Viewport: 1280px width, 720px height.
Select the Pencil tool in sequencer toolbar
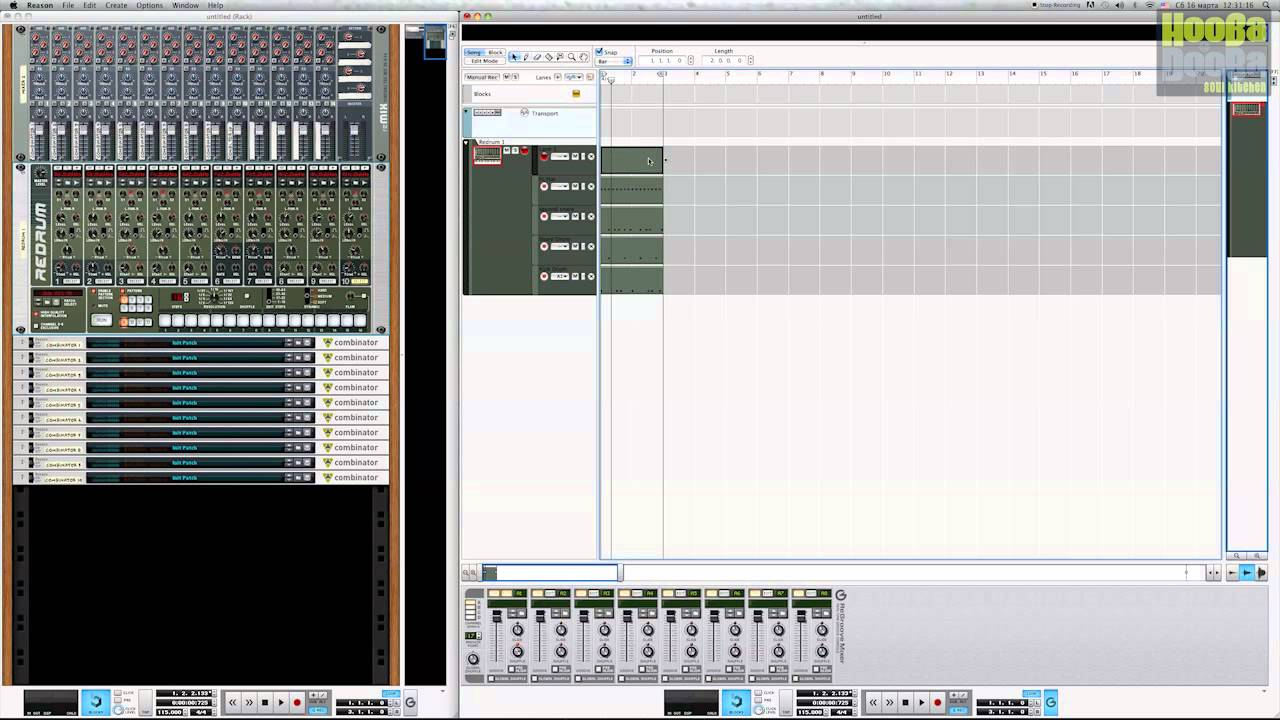pyautogui.click(x=526, y=57)
